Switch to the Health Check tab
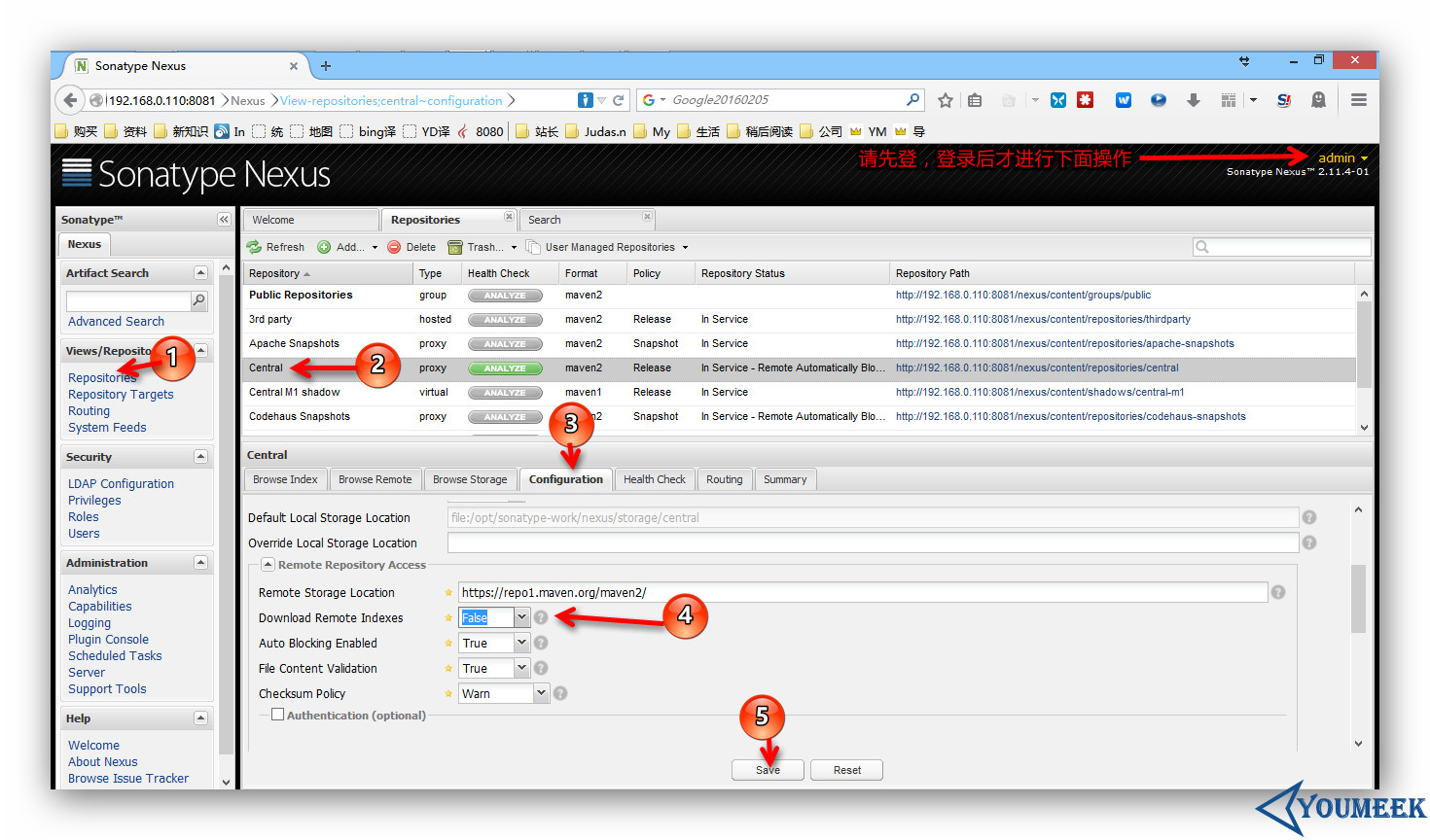 coord(654,479)
